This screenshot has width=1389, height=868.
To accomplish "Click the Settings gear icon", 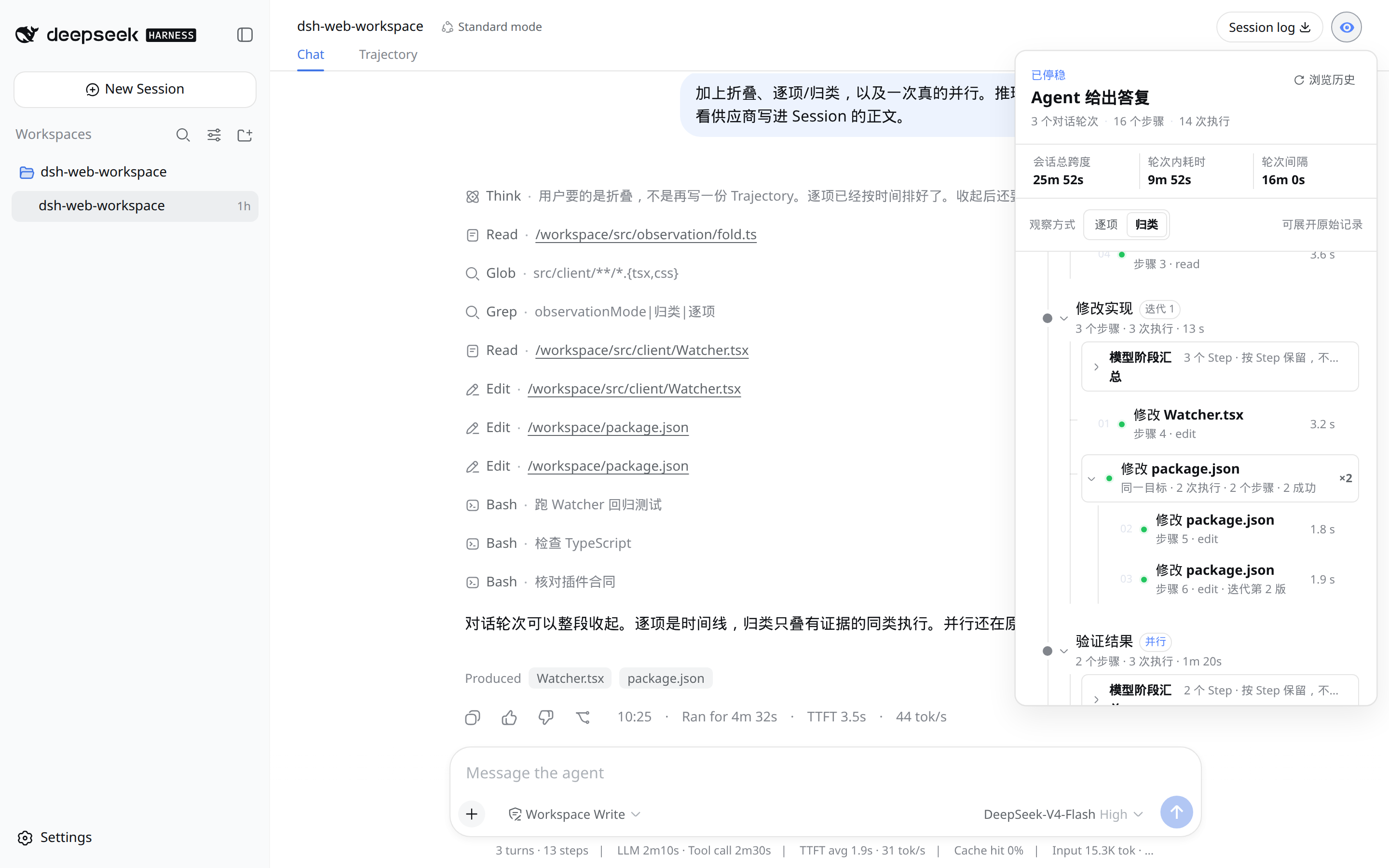I will click(x=25, y=838).
